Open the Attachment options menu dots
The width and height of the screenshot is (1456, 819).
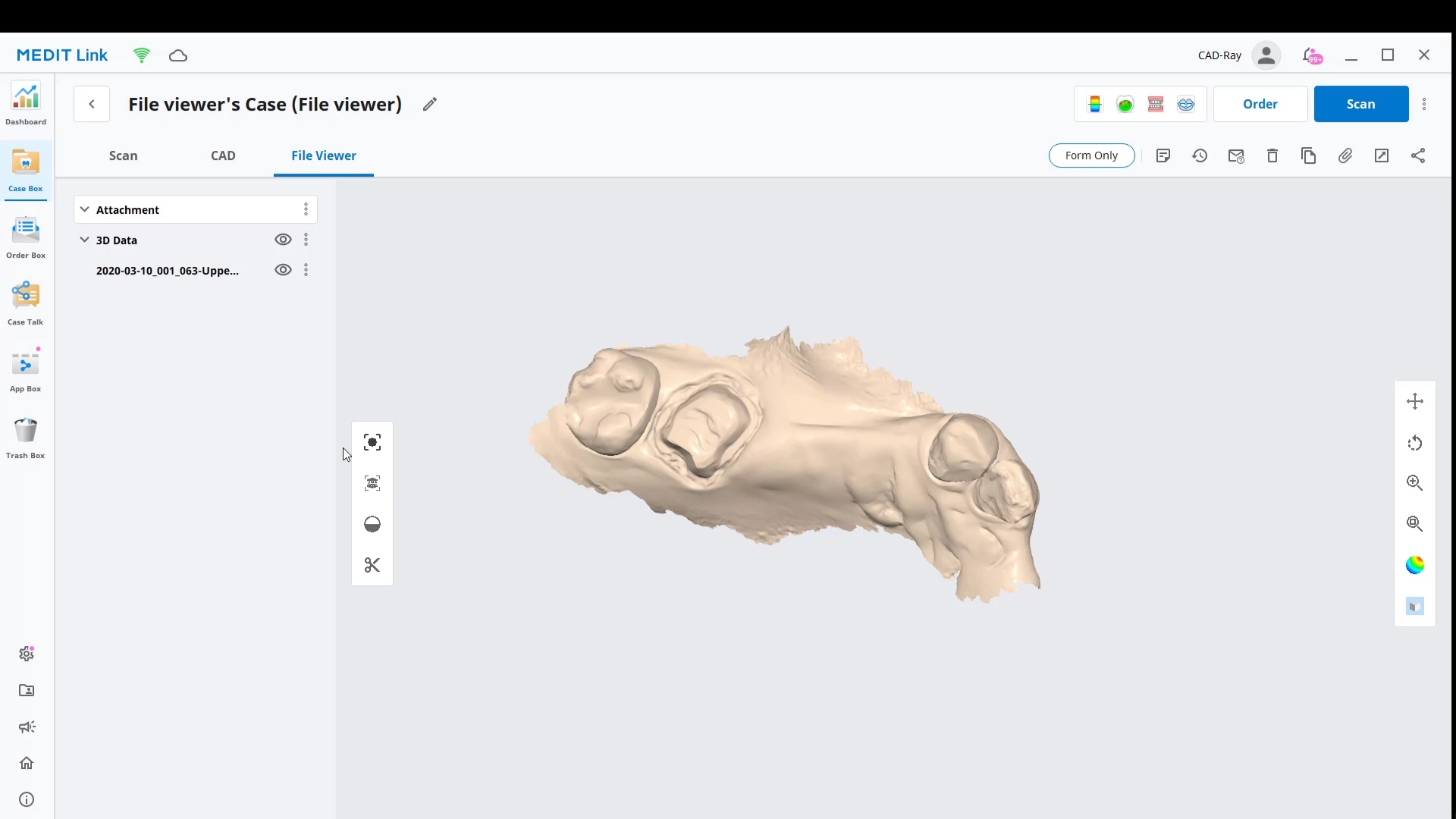(x=306, y=209)
